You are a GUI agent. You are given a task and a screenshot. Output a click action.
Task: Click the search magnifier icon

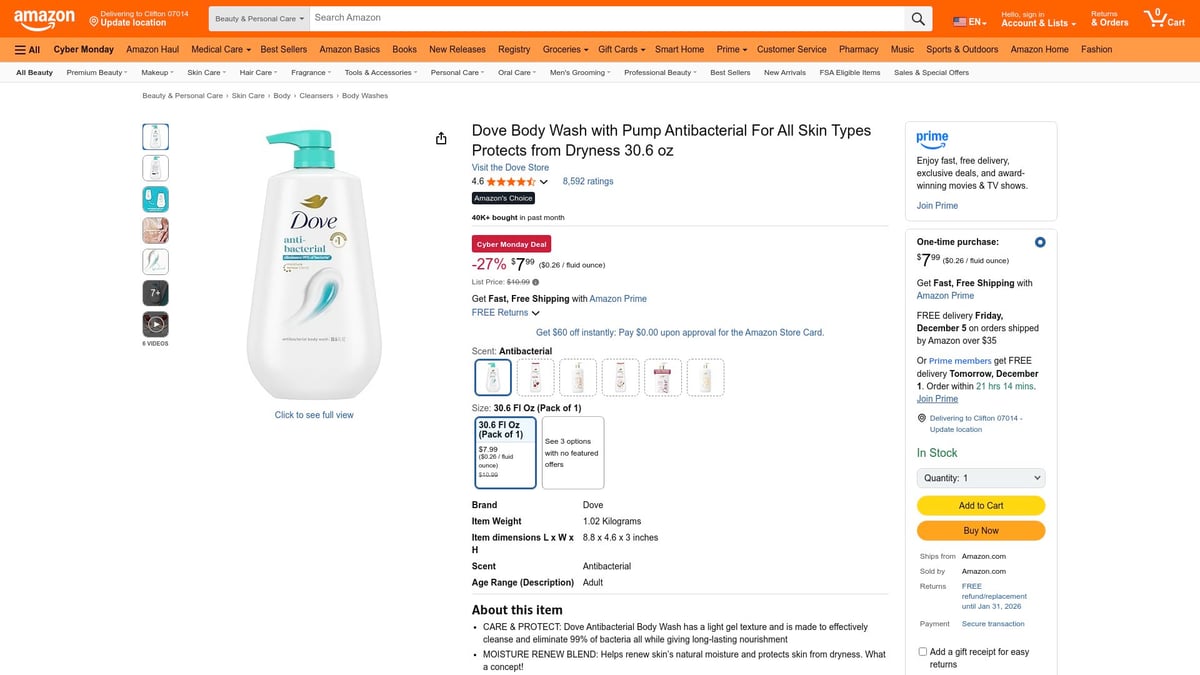918,18
